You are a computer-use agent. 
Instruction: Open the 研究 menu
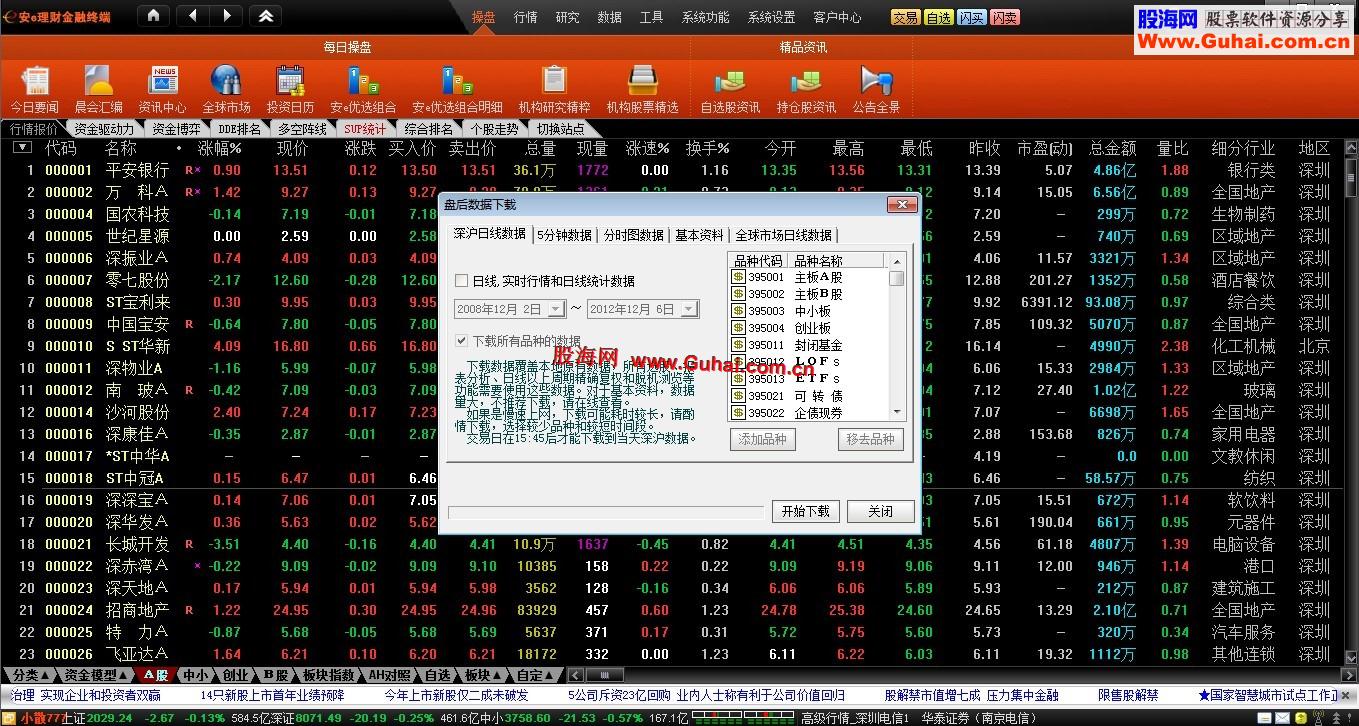(568, 17)
